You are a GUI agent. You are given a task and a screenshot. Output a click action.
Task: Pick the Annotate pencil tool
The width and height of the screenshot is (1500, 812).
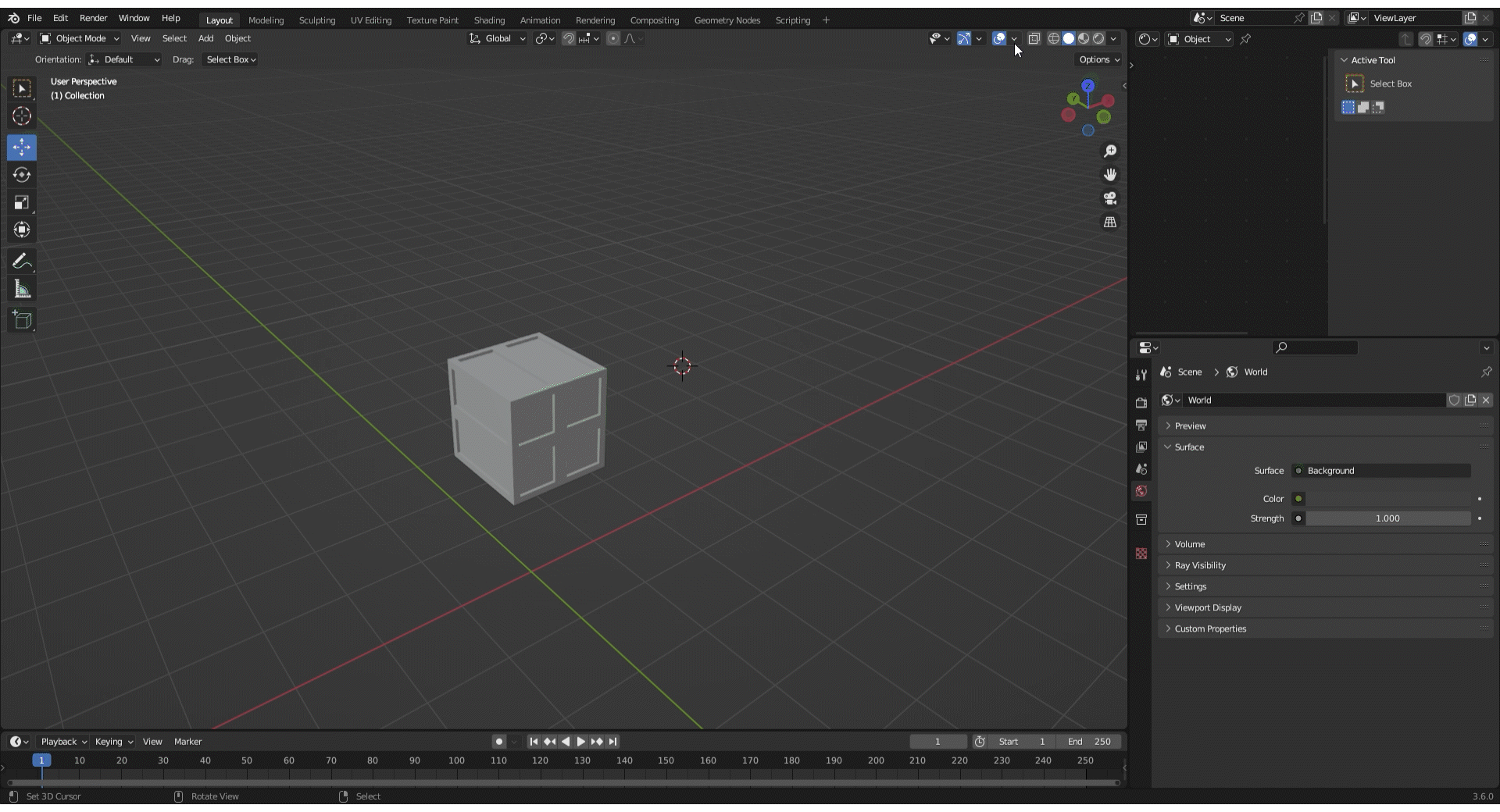(x=22, y=261)
